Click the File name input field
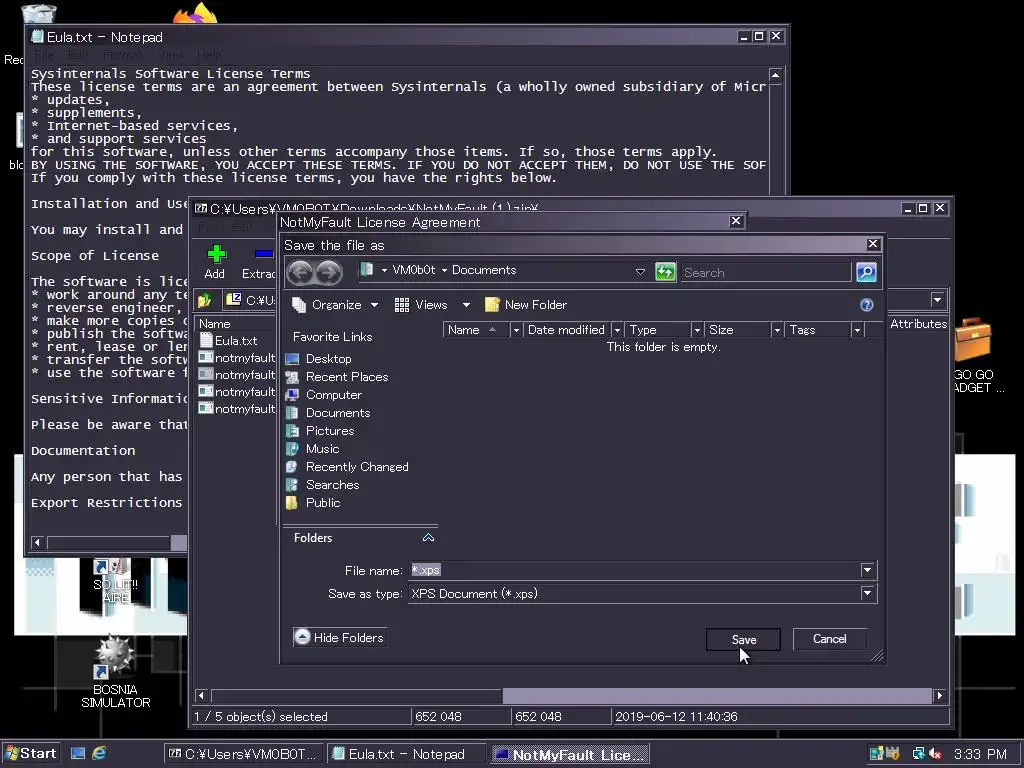Screen dimensions: 1024x768 coord(635,570)
